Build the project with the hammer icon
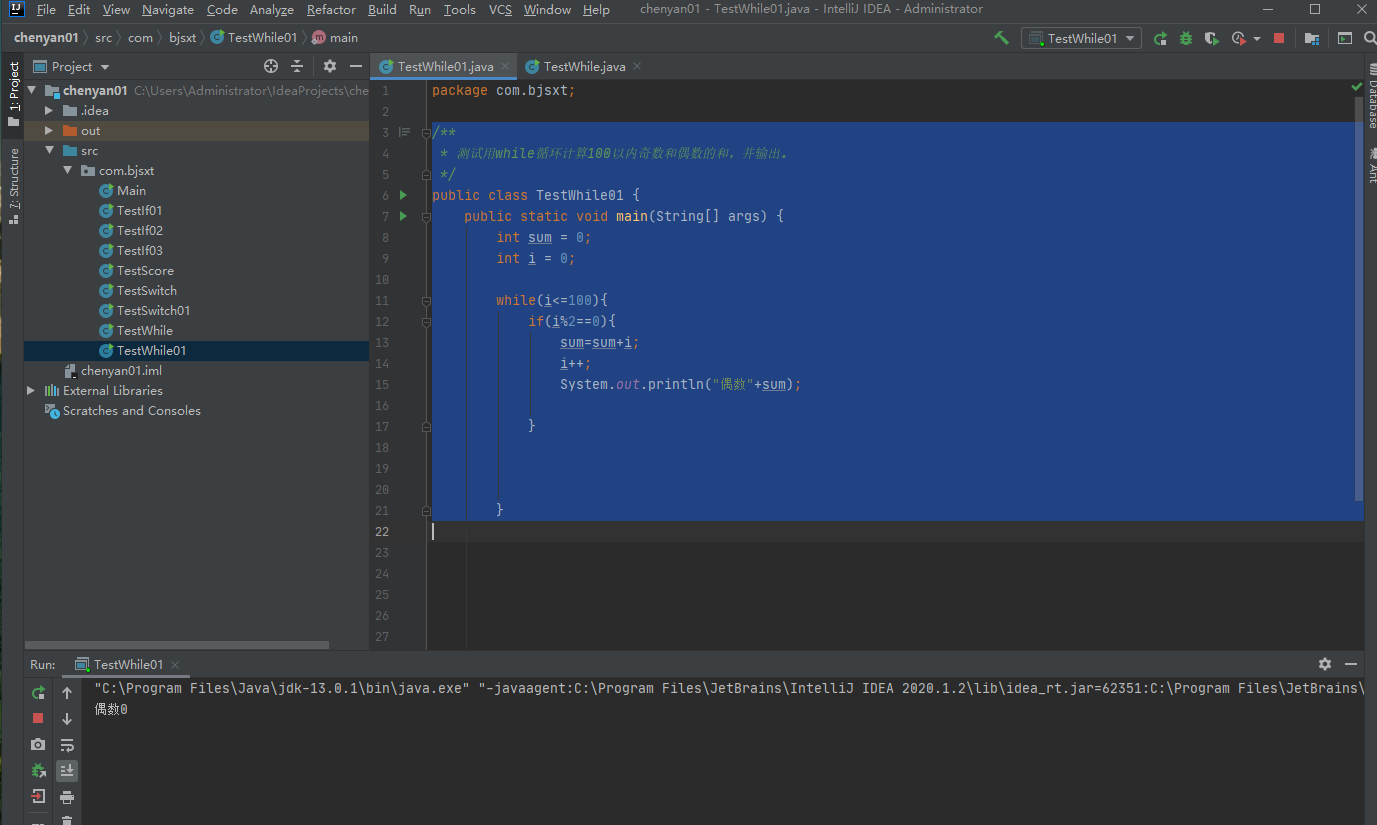The image size is (1377, 825). [1001, 38]
